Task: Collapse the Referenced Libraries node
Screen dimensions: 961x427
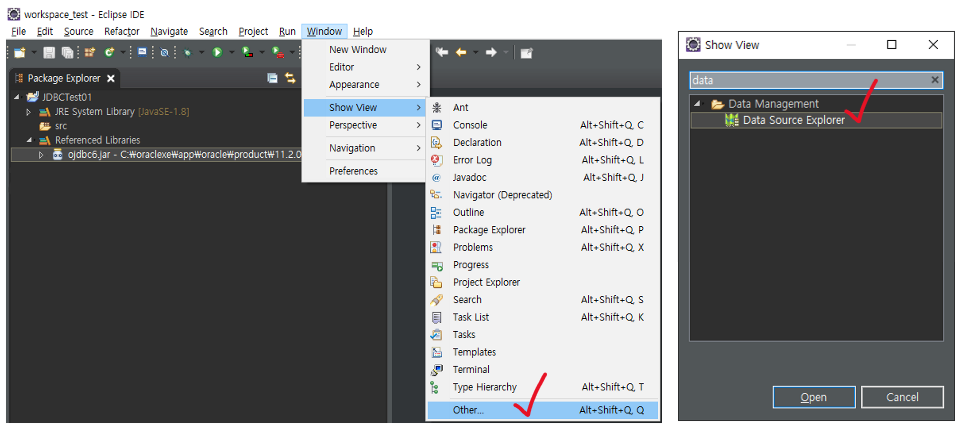Action: 28,140
